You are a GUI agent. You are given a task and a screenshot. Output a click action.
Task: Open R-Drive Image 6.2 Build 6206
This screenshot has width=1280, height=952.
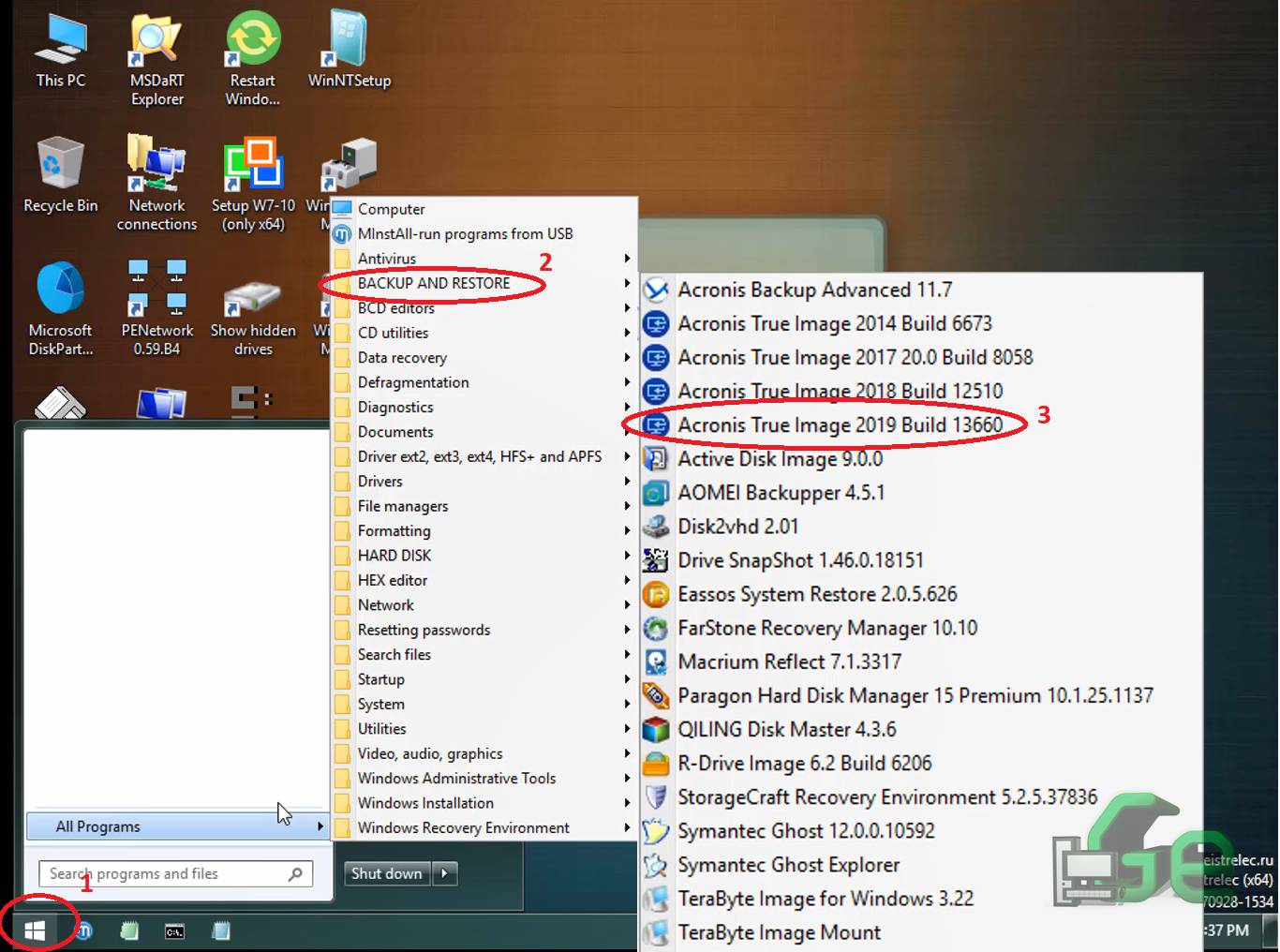coord(920,763)
